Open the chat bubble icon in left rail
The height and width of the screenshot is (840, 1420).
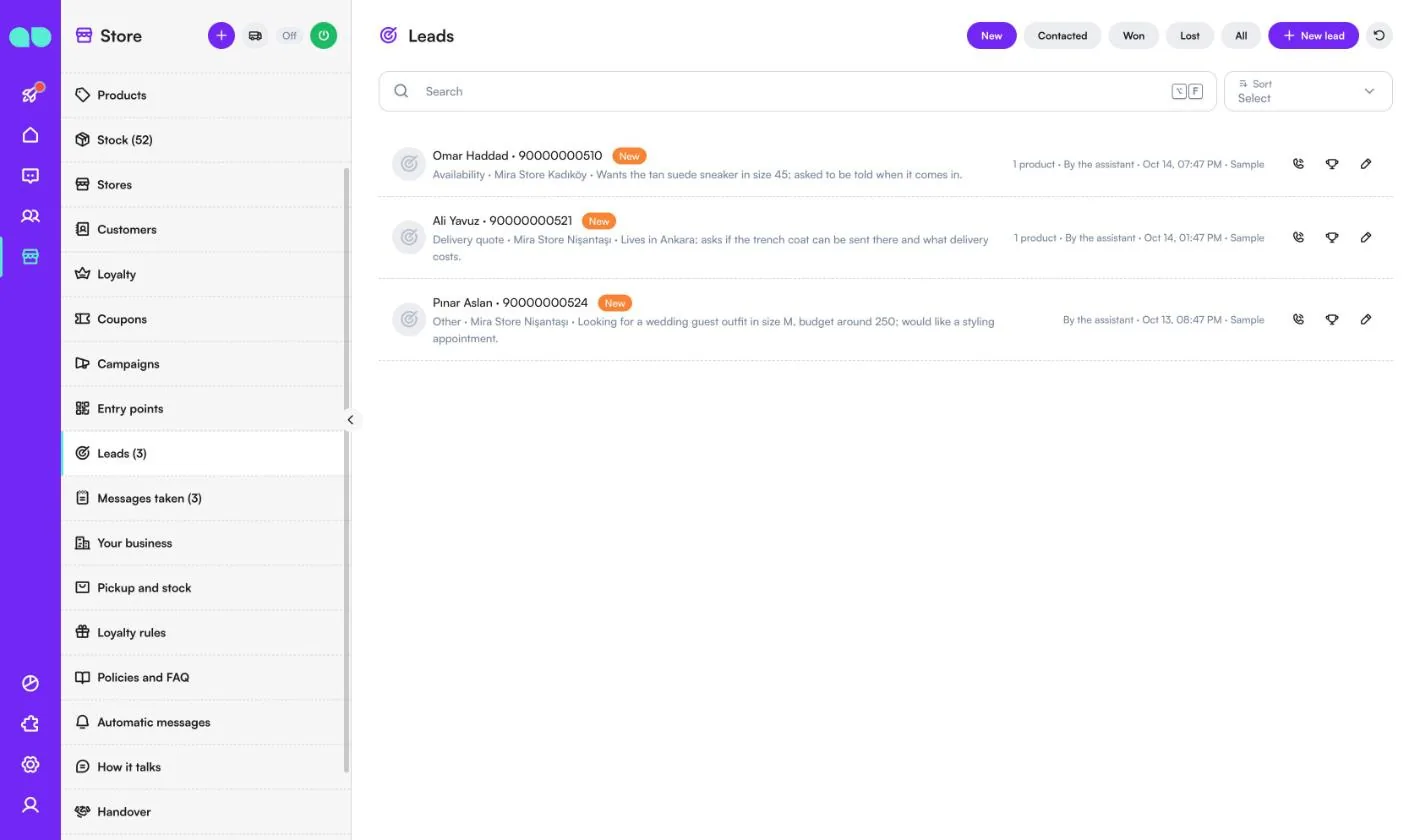pos(30,176)
